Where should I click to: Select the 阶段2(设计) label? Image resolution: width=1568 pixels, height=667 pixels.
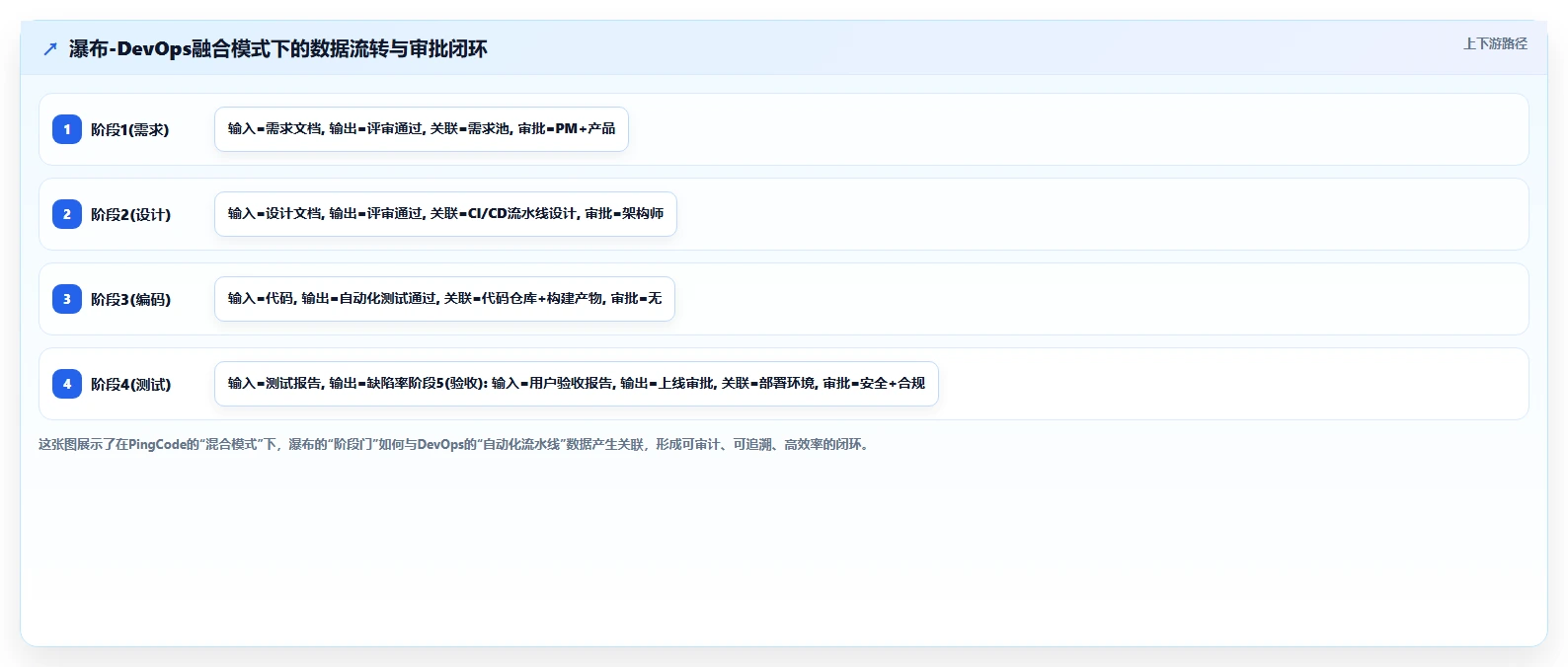tap(131, 214)
